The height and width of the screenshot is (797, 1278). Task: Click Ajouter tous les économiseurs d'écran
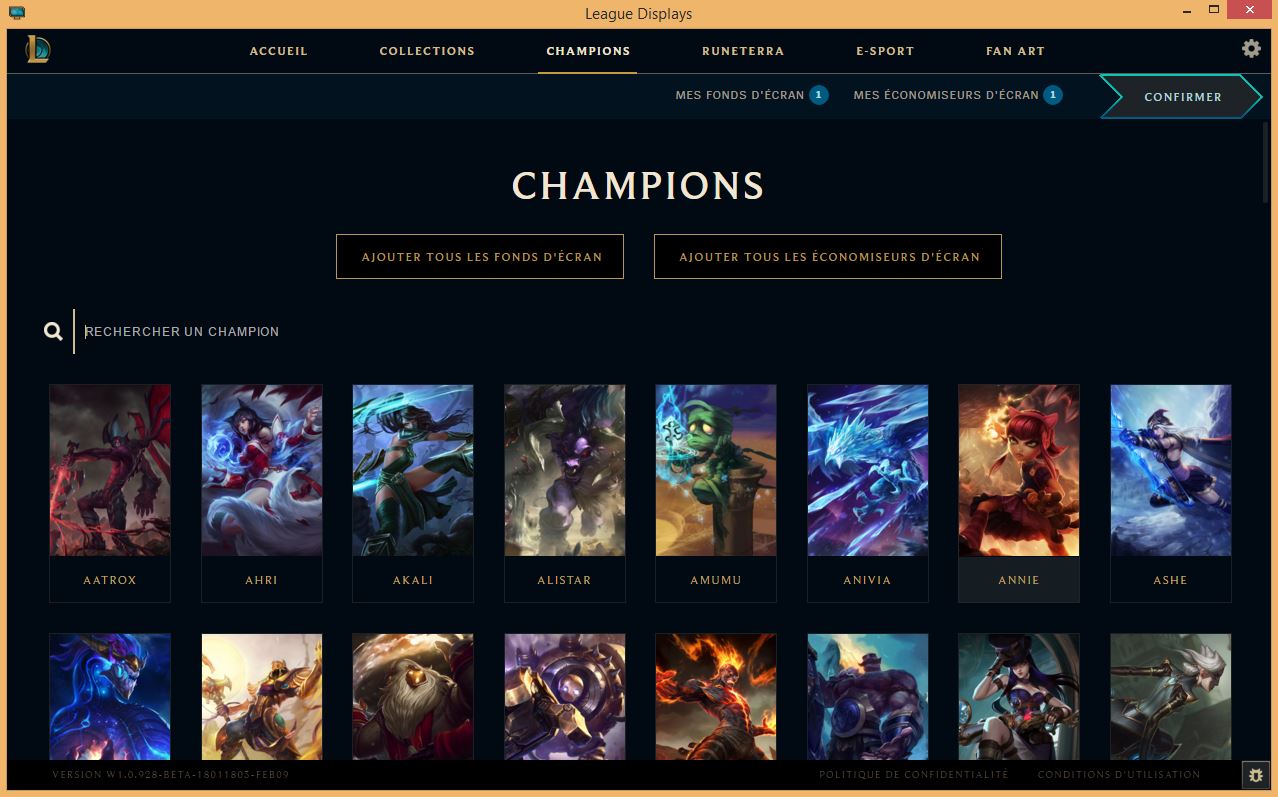tap(828, 256)
